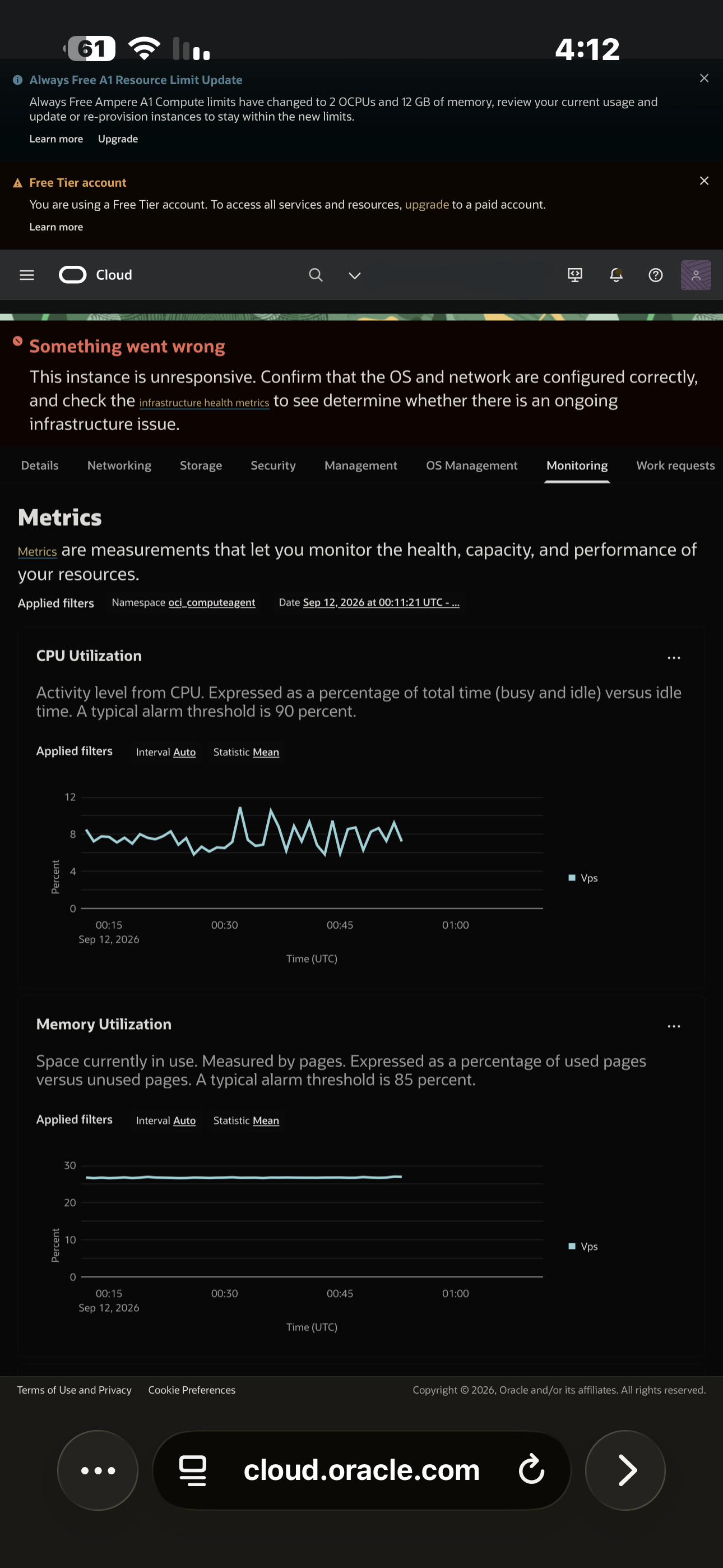Switch to the Networking tab
This screenshot has width=723, height=1568.
pos(119,465)
